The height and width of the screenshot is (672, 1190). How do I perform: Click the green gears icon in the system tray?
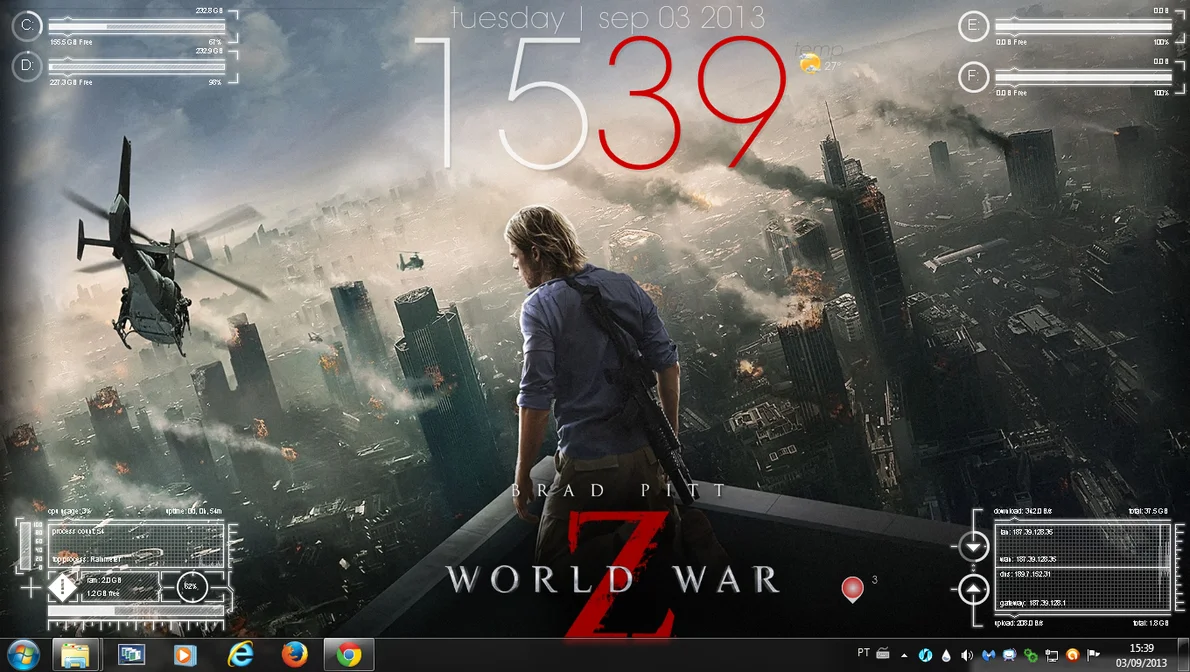(x=1031, y=655)
